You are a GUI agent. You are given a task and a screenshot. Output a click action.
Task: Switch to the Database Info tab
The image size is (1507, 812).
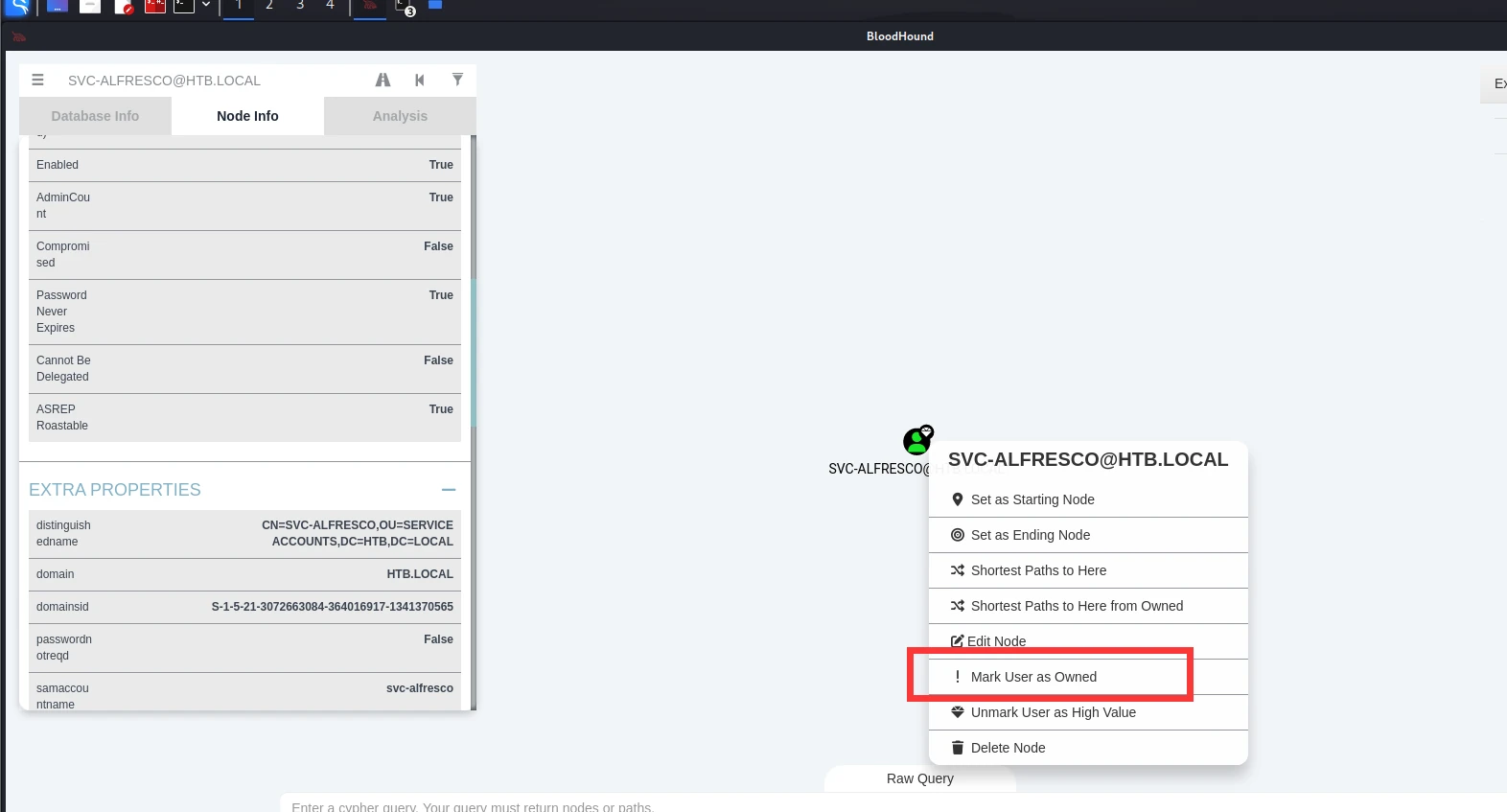[95, 116]
